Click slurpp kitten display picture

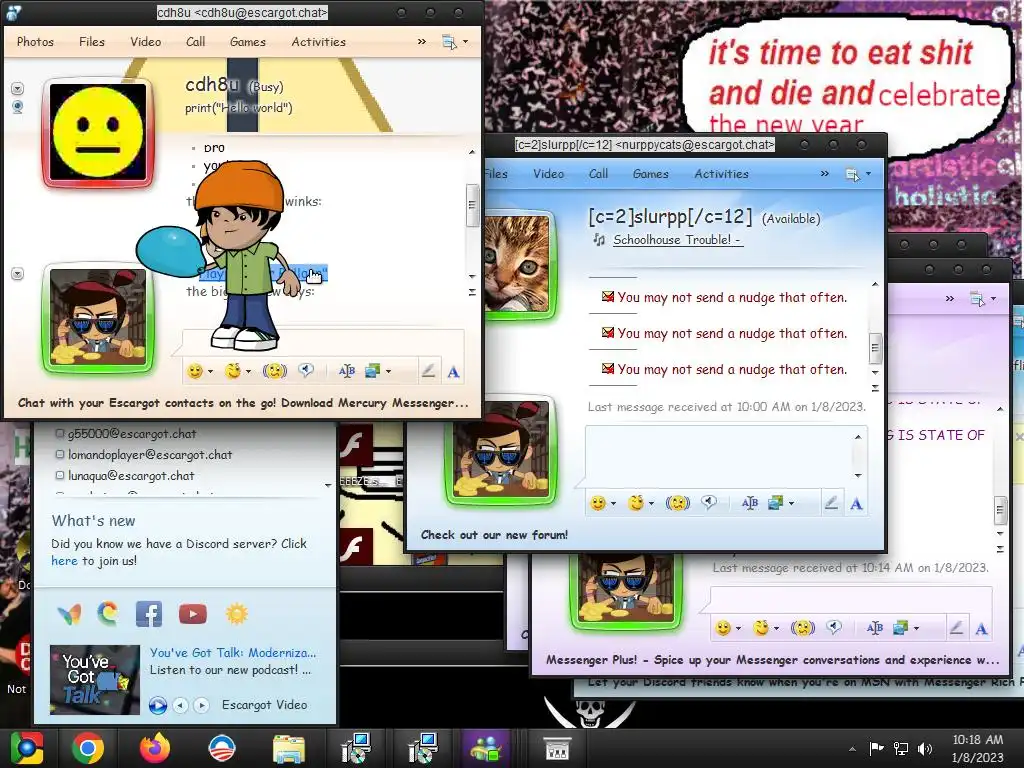[x=520, y=263]
